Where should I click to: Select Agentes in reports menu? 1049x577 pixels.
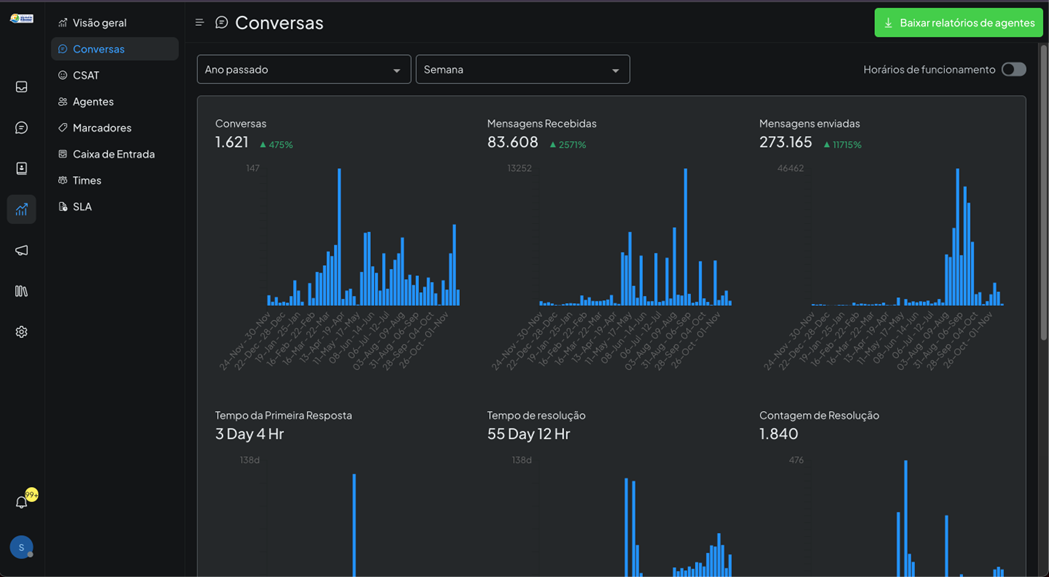[93, 101]
